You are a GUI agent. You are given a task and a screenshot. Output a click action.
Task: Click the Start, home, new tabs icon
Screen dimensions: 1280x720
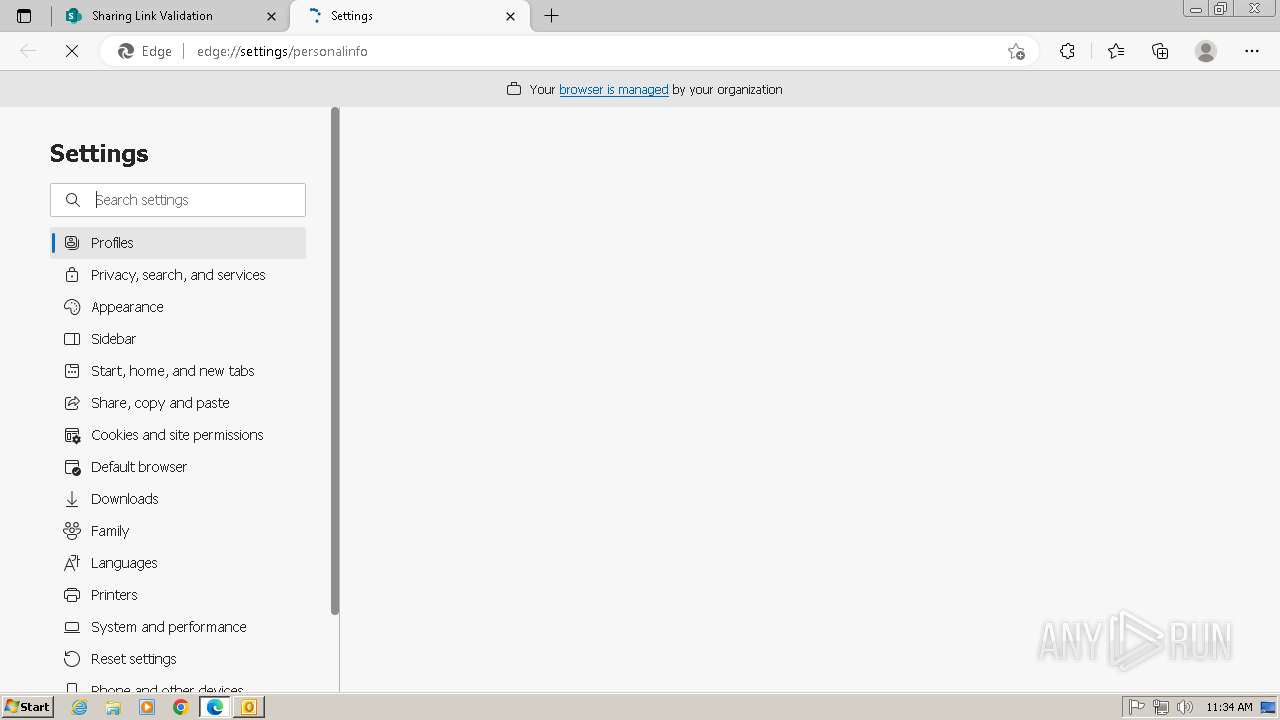point(72,371)
